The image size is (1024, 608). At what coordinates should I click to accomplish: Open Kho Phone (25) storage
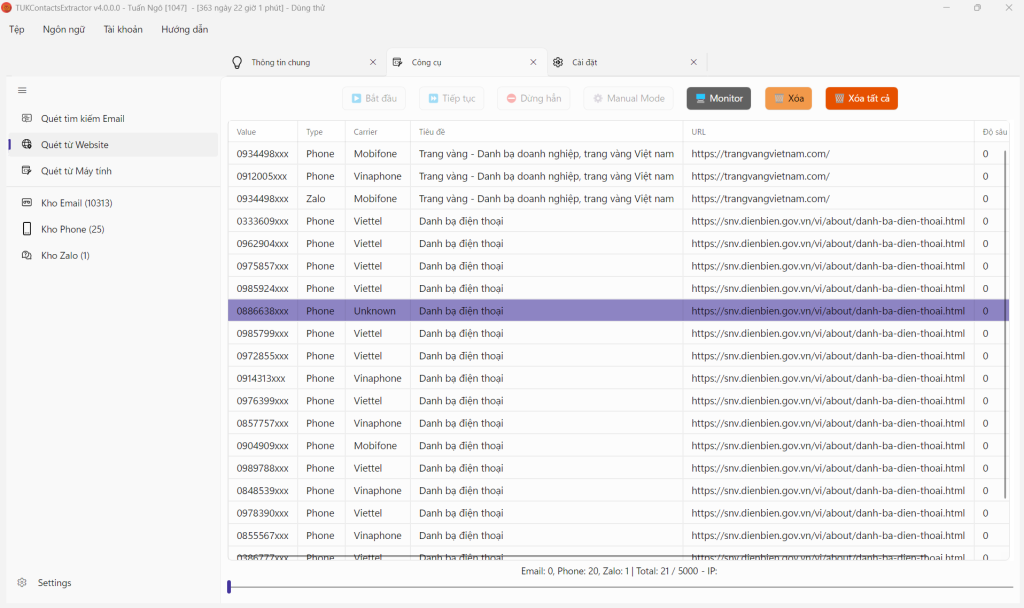point(72,229)
